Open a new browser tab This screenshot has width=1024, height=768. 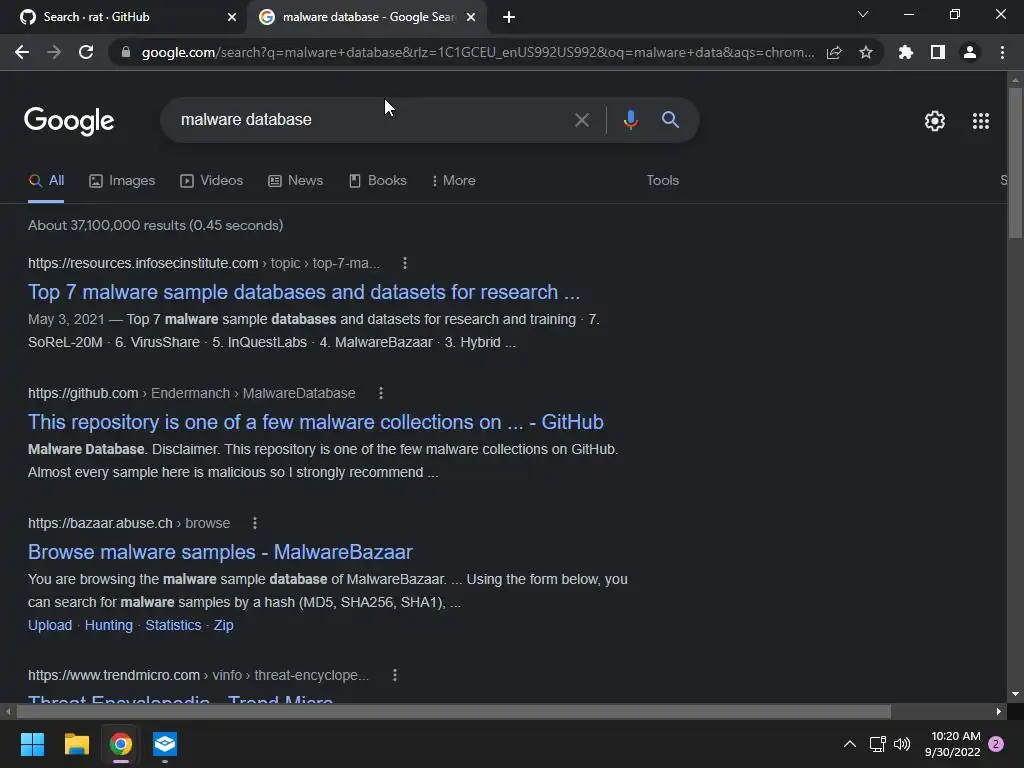[509, 17]
